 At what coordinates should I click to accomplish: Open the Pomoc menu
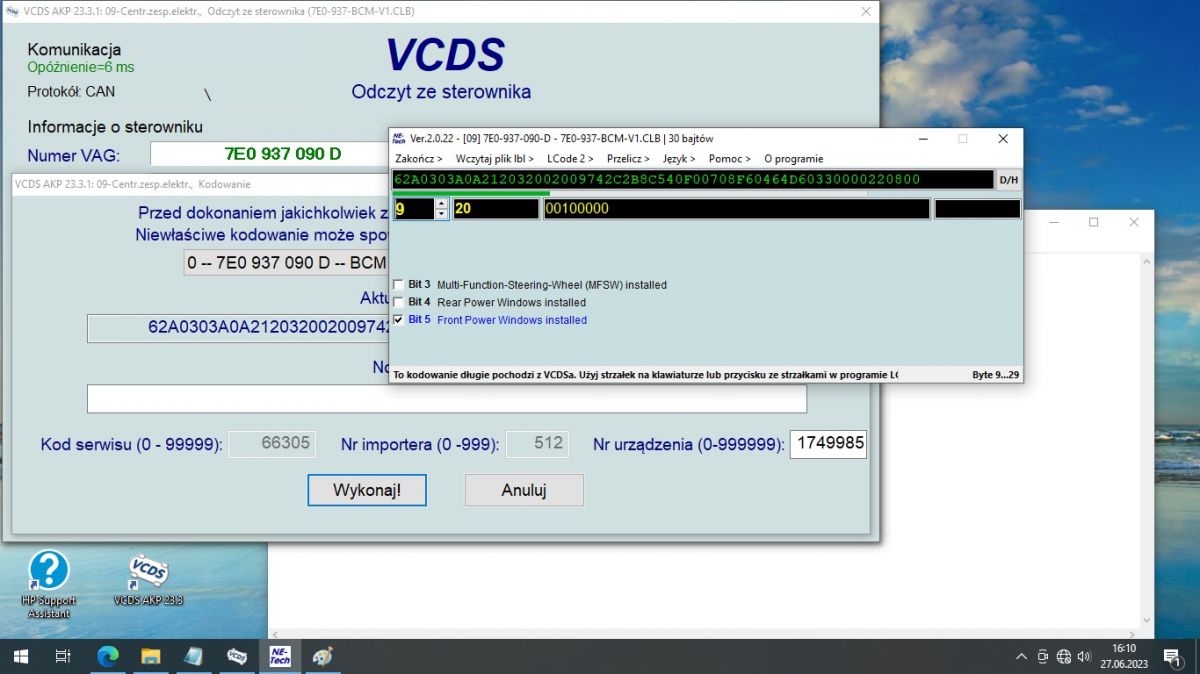tap(730, 159)
